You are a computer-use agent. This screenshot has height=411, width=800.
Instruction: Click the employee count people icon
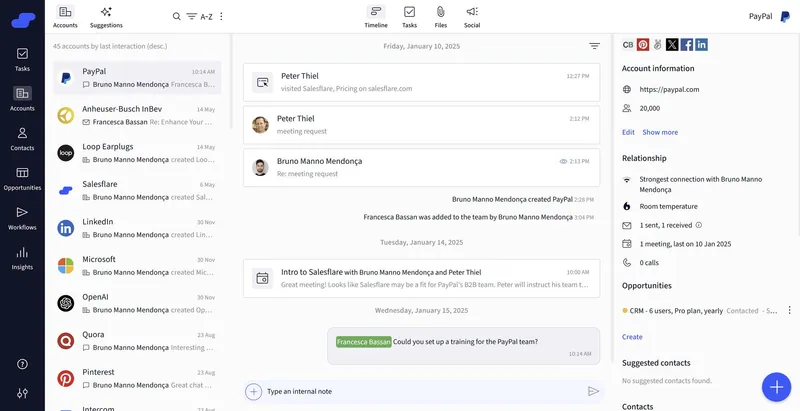(x=627, y=108)
